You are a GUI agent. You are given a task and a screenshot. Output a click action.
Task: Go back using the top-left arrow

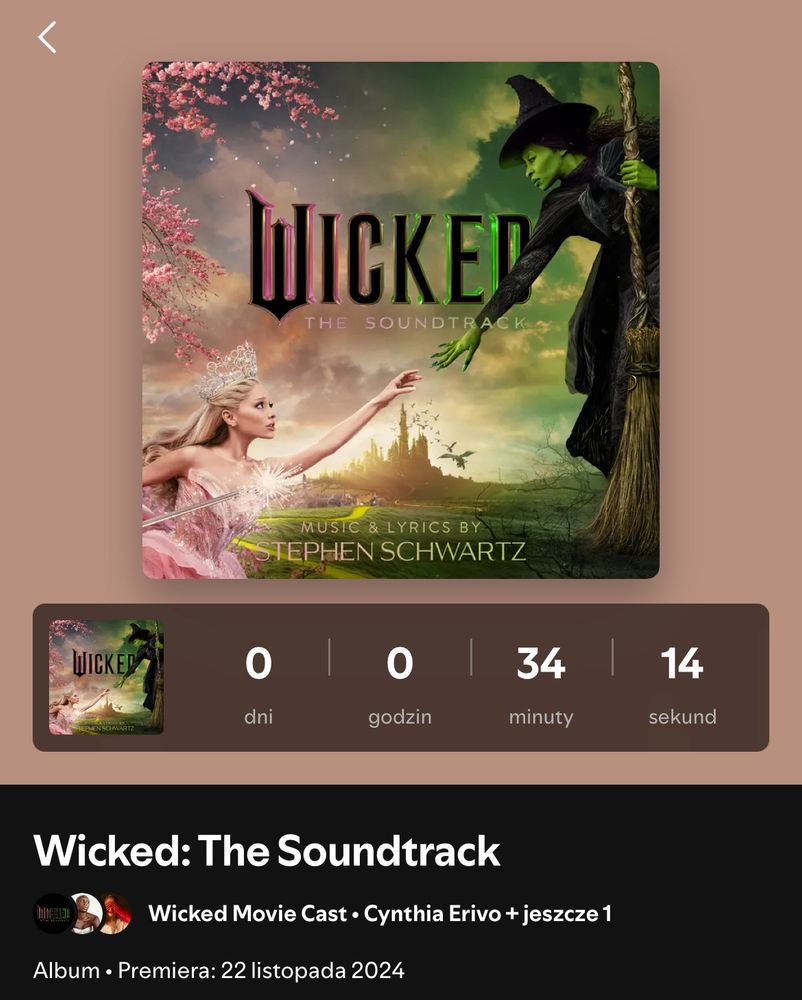tap(47, 37)
